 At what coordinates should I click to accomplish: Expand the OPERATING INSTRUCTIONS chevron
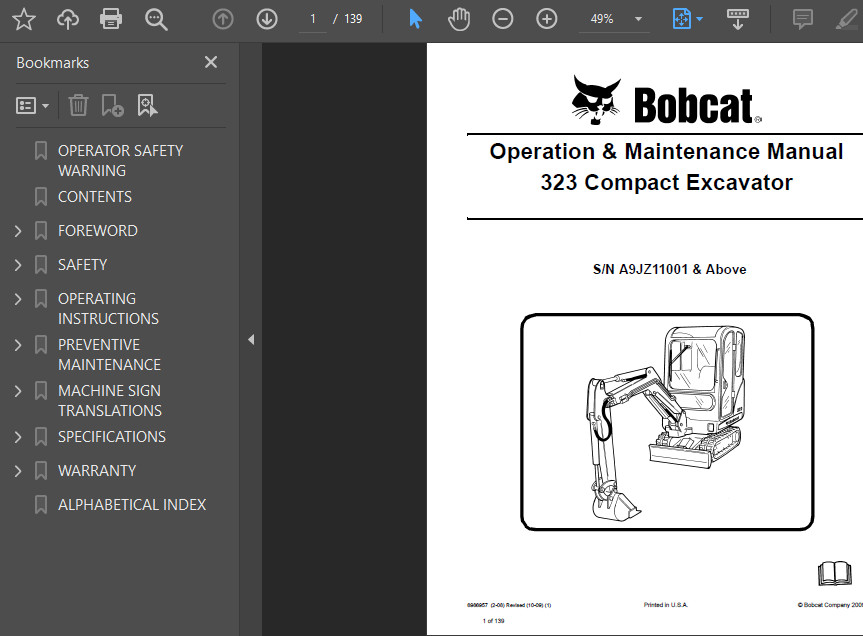tap(18, 299)
